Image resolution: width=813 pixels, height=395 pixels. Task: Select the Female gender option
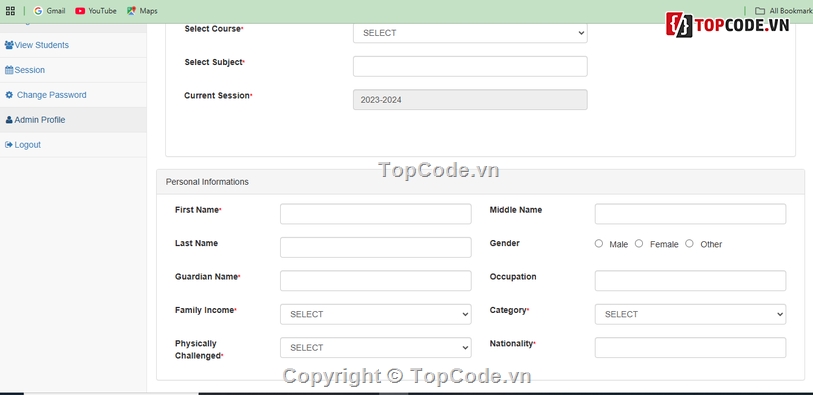click(x=639, y=243)
